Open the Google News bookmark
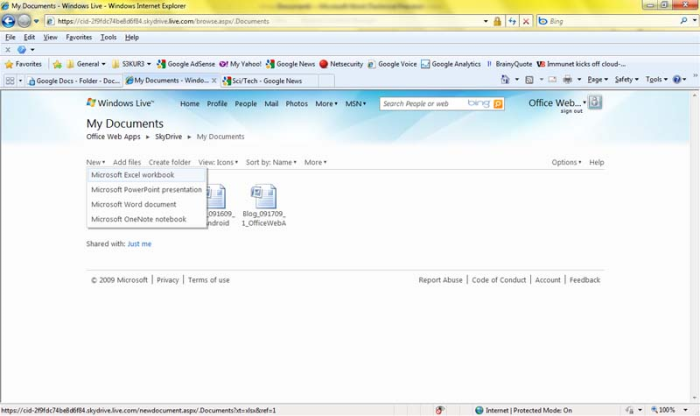The image size is (700, 416). 290,64
